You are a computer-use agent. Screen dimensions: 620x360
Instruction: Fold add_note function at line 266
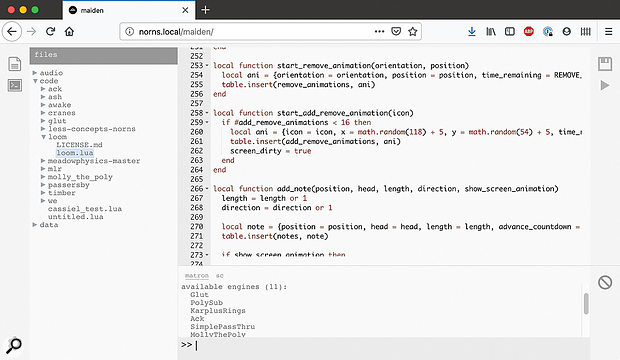[x=207, y=189]
